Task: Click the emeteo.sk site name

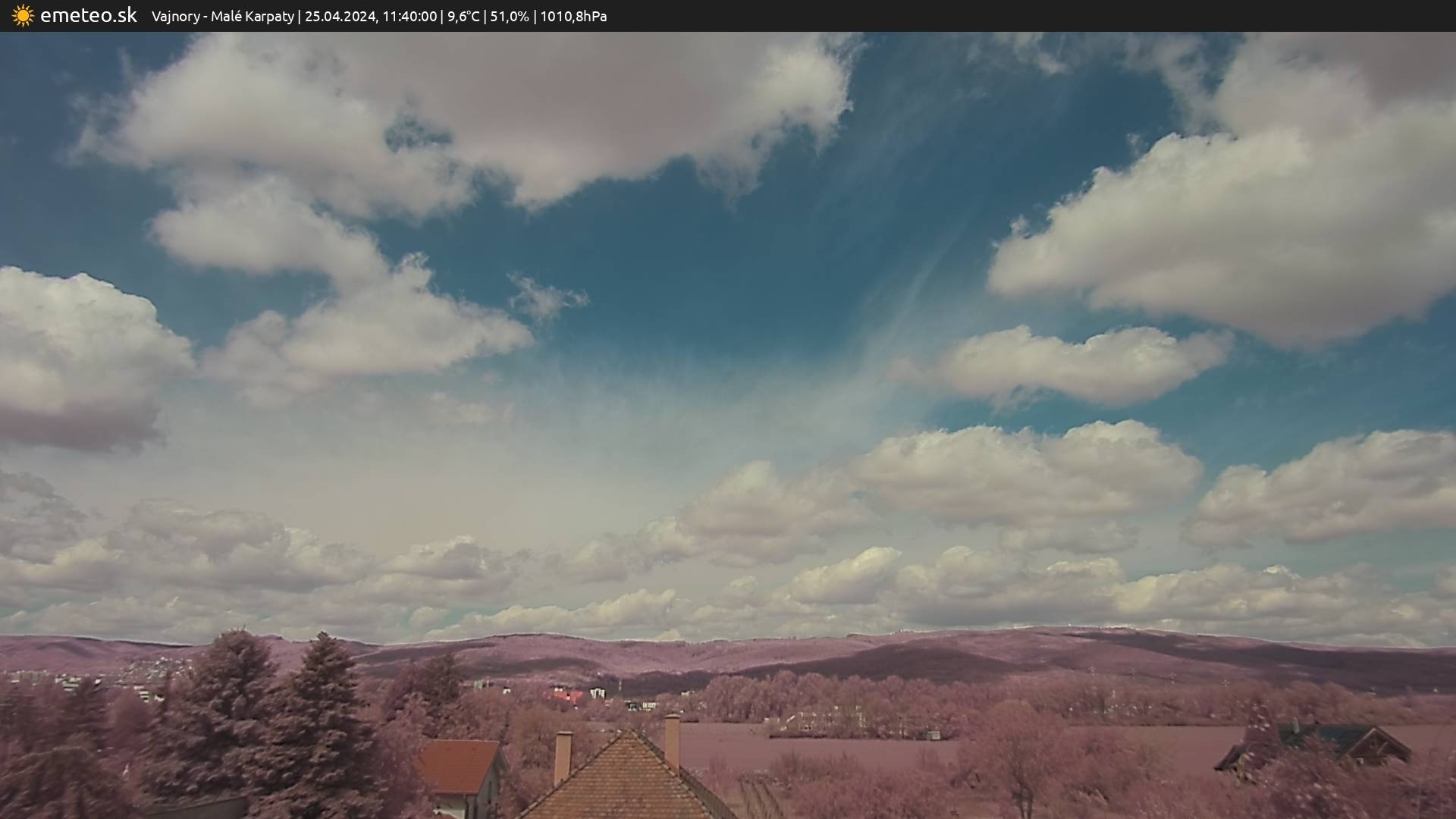Action: click(x=88, y=16)
